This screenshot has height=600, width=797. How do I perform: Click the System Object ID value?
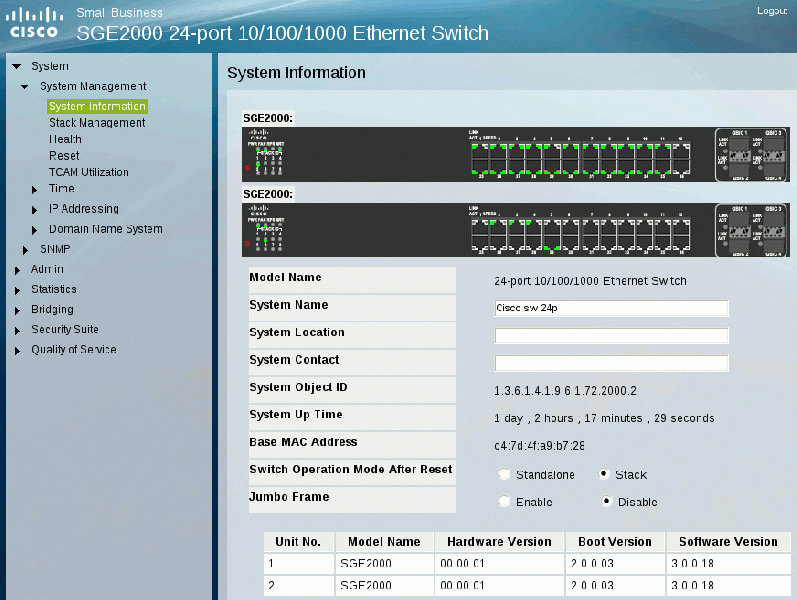(565, 391)
